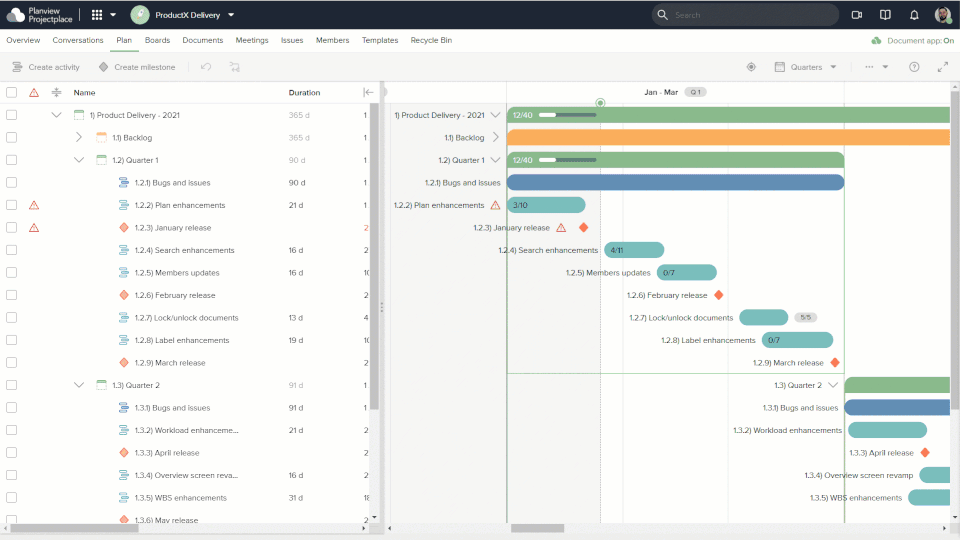Switch to the Conversations tab
Viewport: 960px width, 540px height.
[x=78, y=40]
